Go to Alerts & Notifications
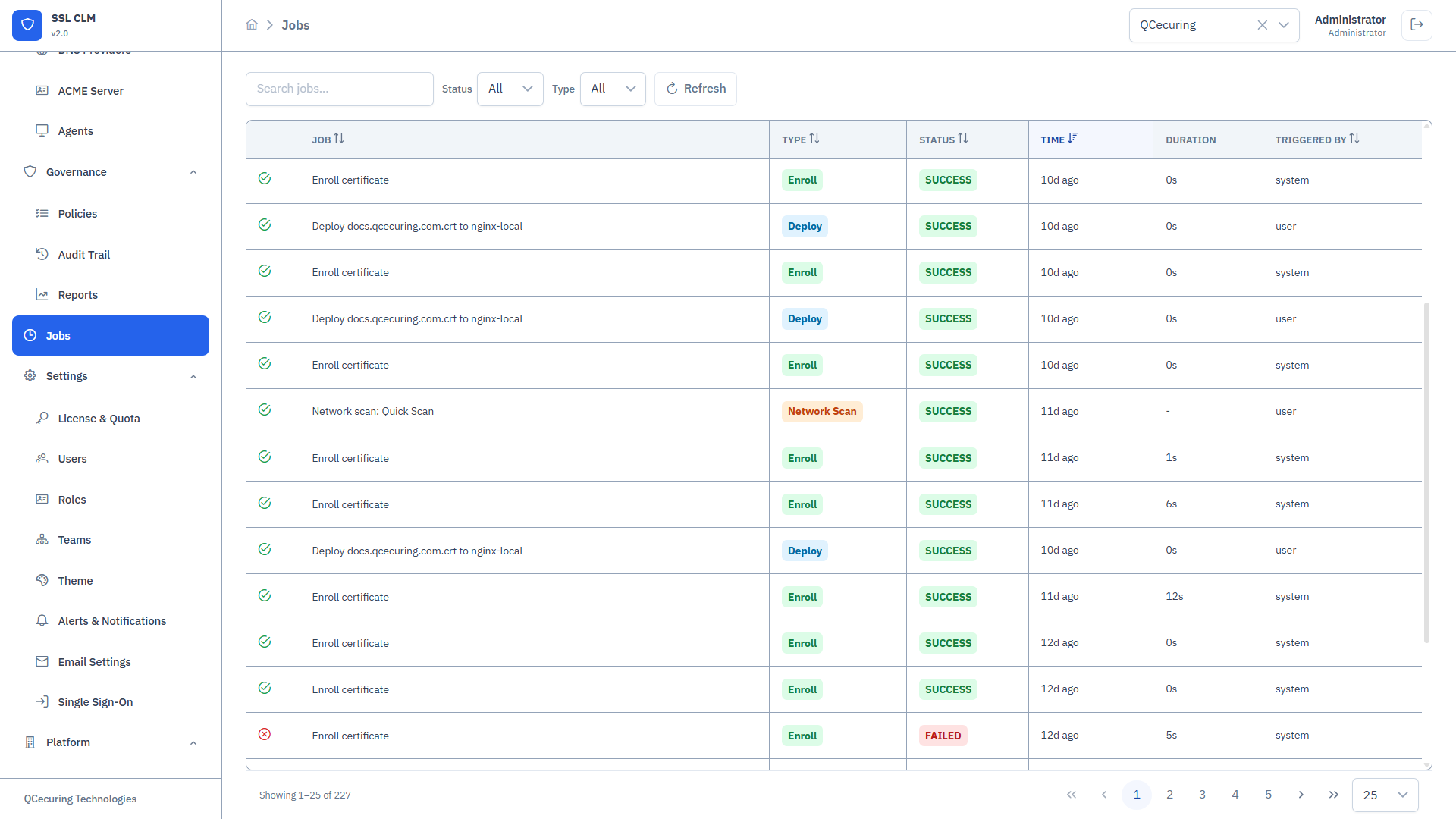This screenshot has height=819, width=1456. [x=111, y=621]
